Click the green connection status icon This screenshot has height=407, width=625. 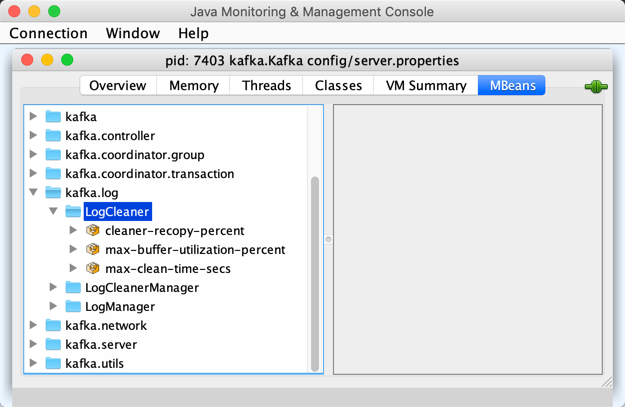[596, 86]
